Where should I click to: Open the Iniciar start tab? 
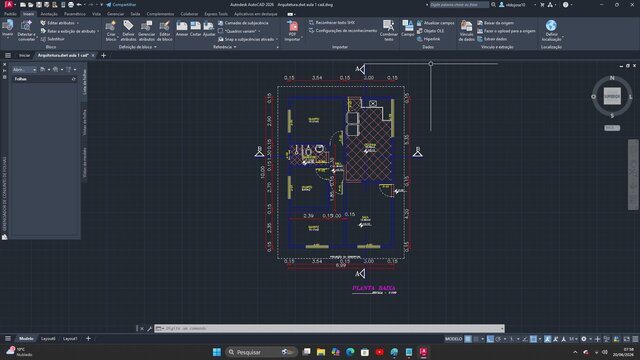[x=24, y=55]
